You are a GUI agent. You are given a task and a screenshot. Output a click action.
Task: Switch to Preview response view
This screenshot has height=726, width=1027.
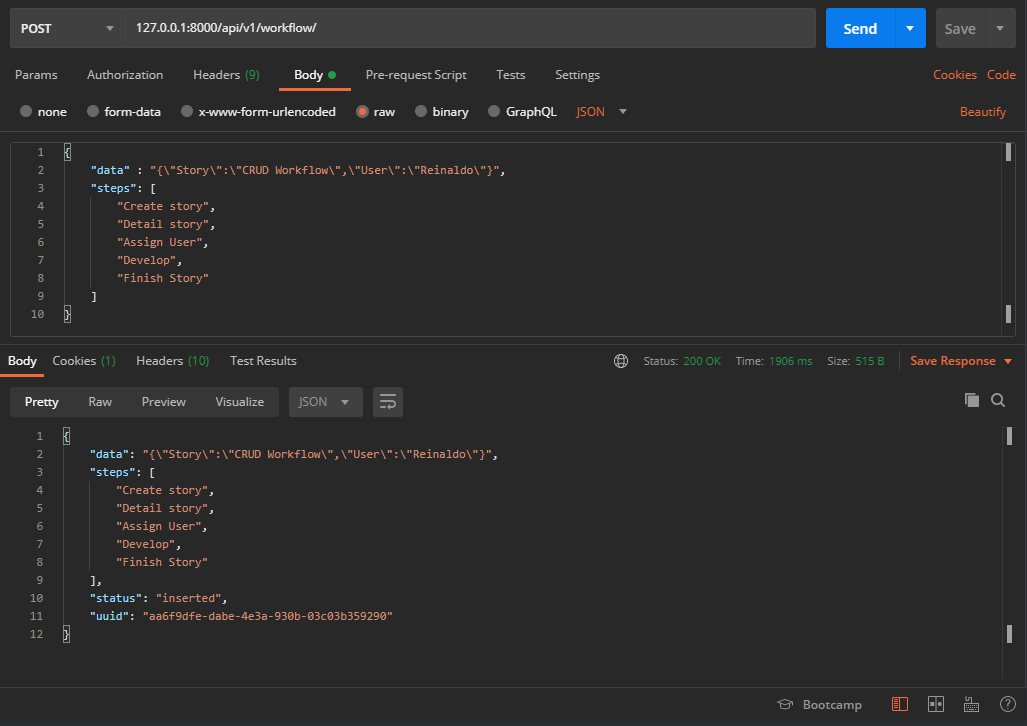[x=164, y=402]
